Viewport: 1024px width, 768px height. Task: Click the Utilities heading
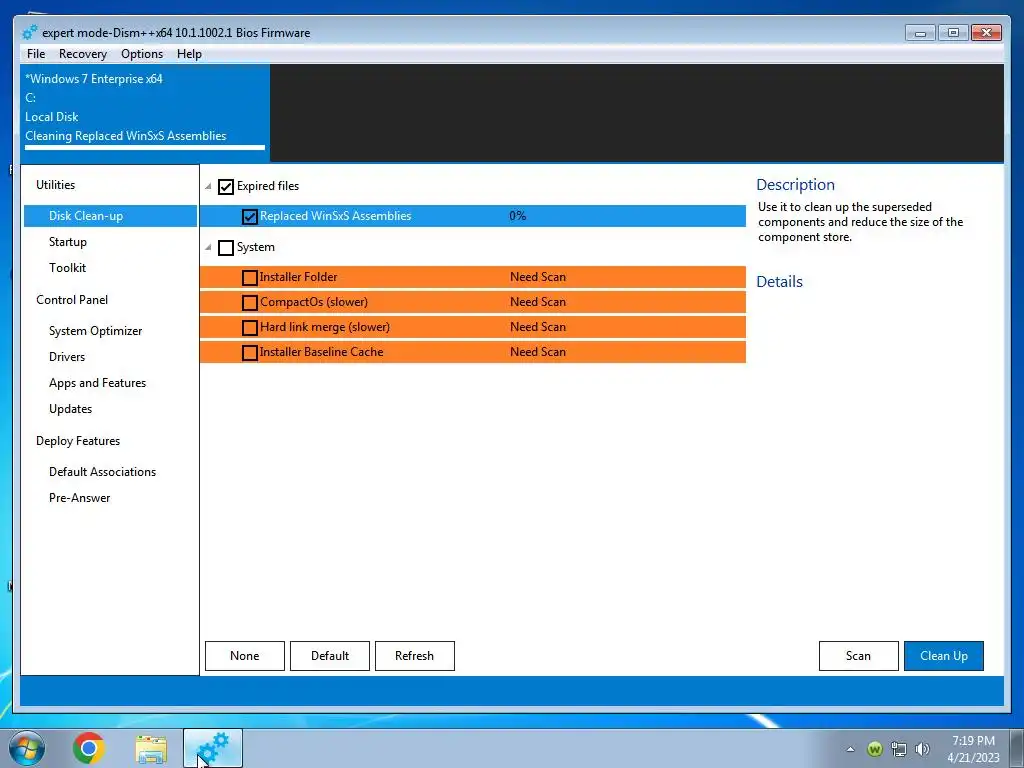[x=56, y=185]
